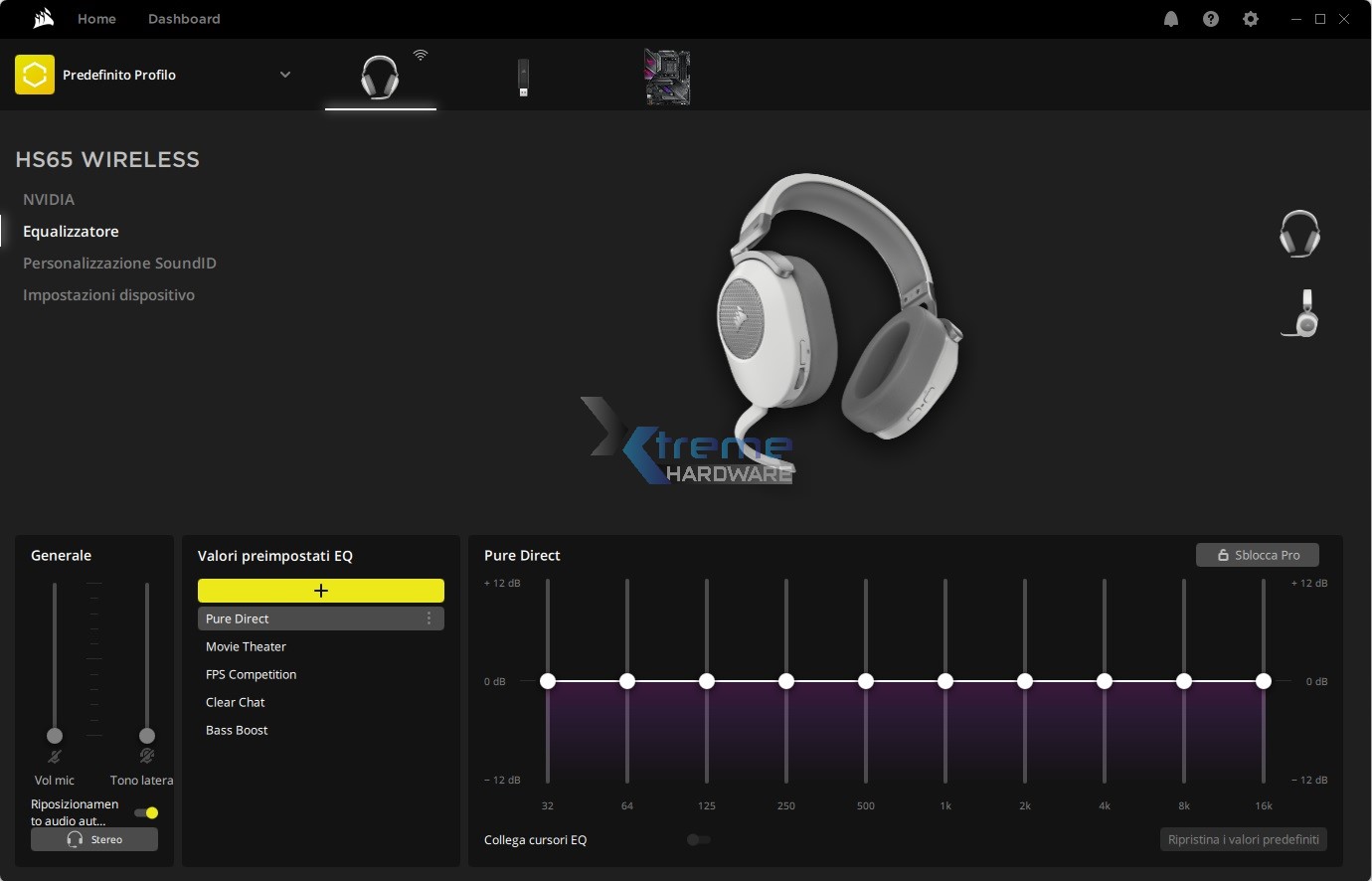Image resolution: width=1372 pixels, height=881 pixels.
Task: Show the headset side view with microphone
Action: pyautogui.click(x=1302, y=313)
